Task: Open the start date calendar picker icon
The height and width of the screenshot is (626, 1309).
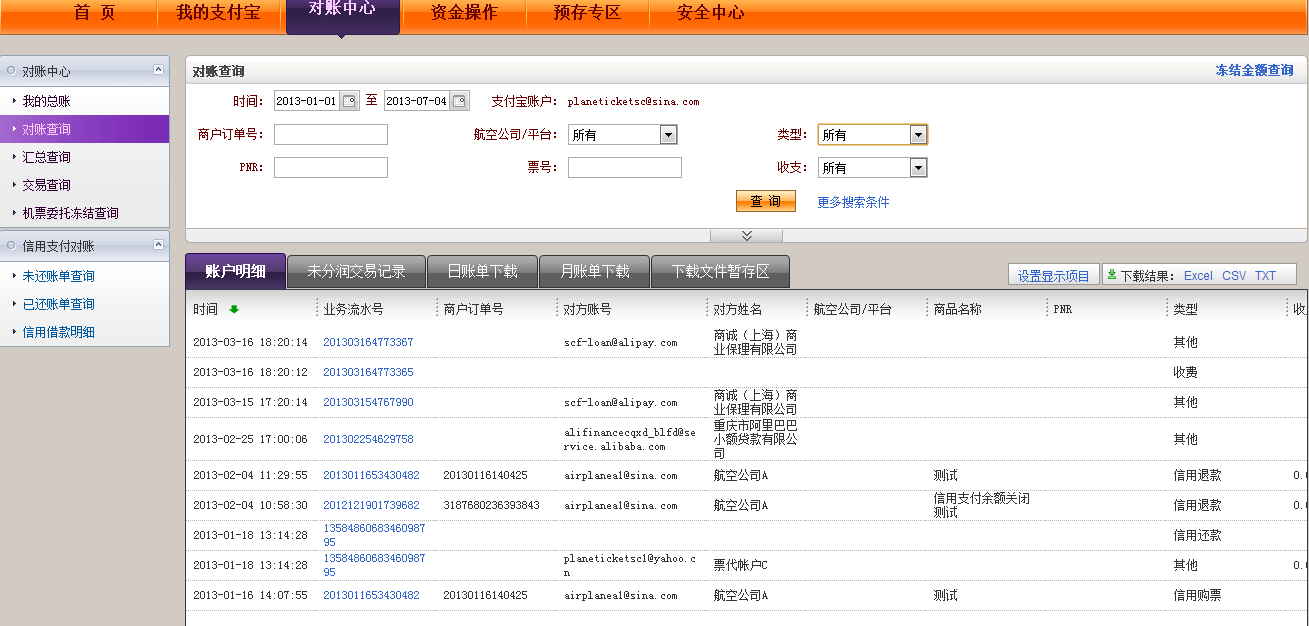Action: (x=349, y=101)
